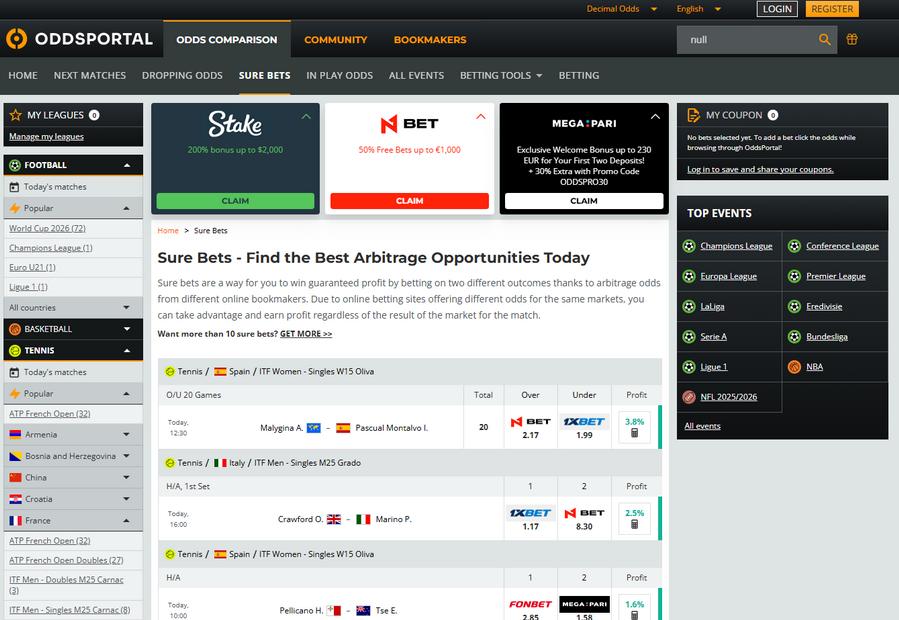Click the Armenia flag icon
Image resolution: width=899 pixels, height=620 pixels.
coord(15,435)
